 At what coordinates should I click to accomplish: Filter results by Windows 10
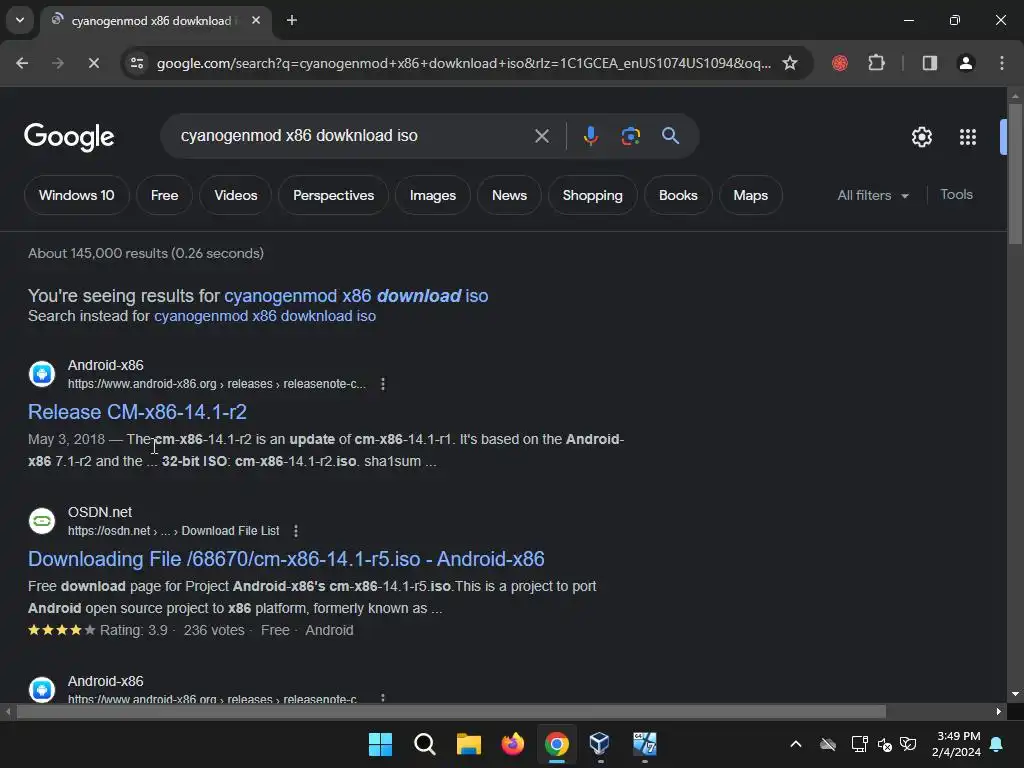(x=76, y=195)
